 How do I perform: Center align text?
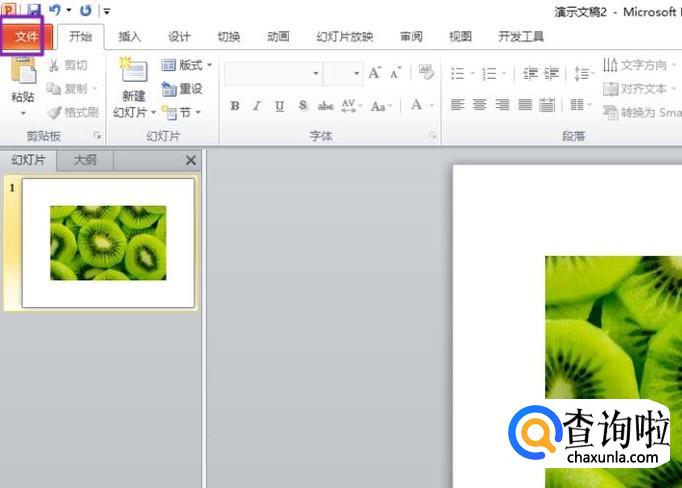tap(480, 105)
